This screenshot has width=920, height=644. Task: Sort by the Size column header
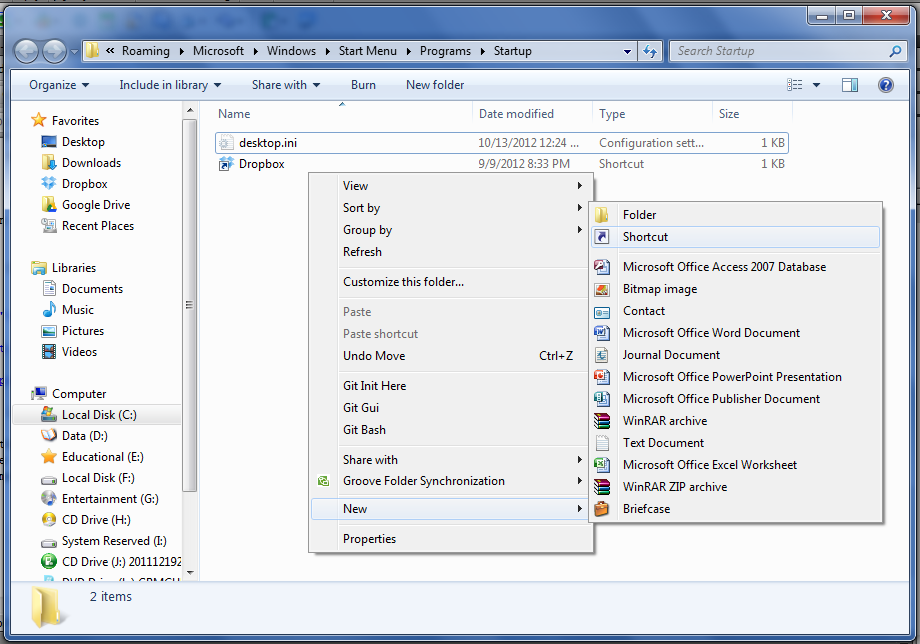click(x=752, y=114)
